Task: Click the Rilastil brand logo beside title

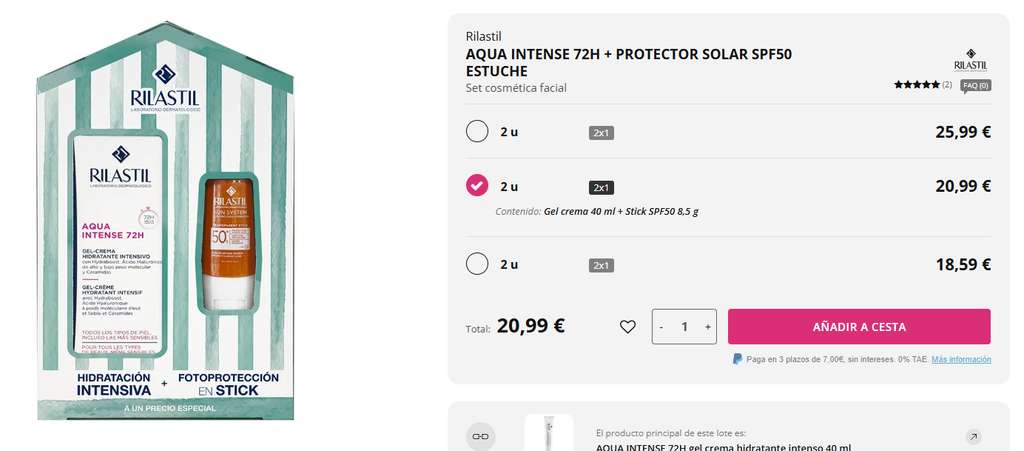Action: coord(970,59)
